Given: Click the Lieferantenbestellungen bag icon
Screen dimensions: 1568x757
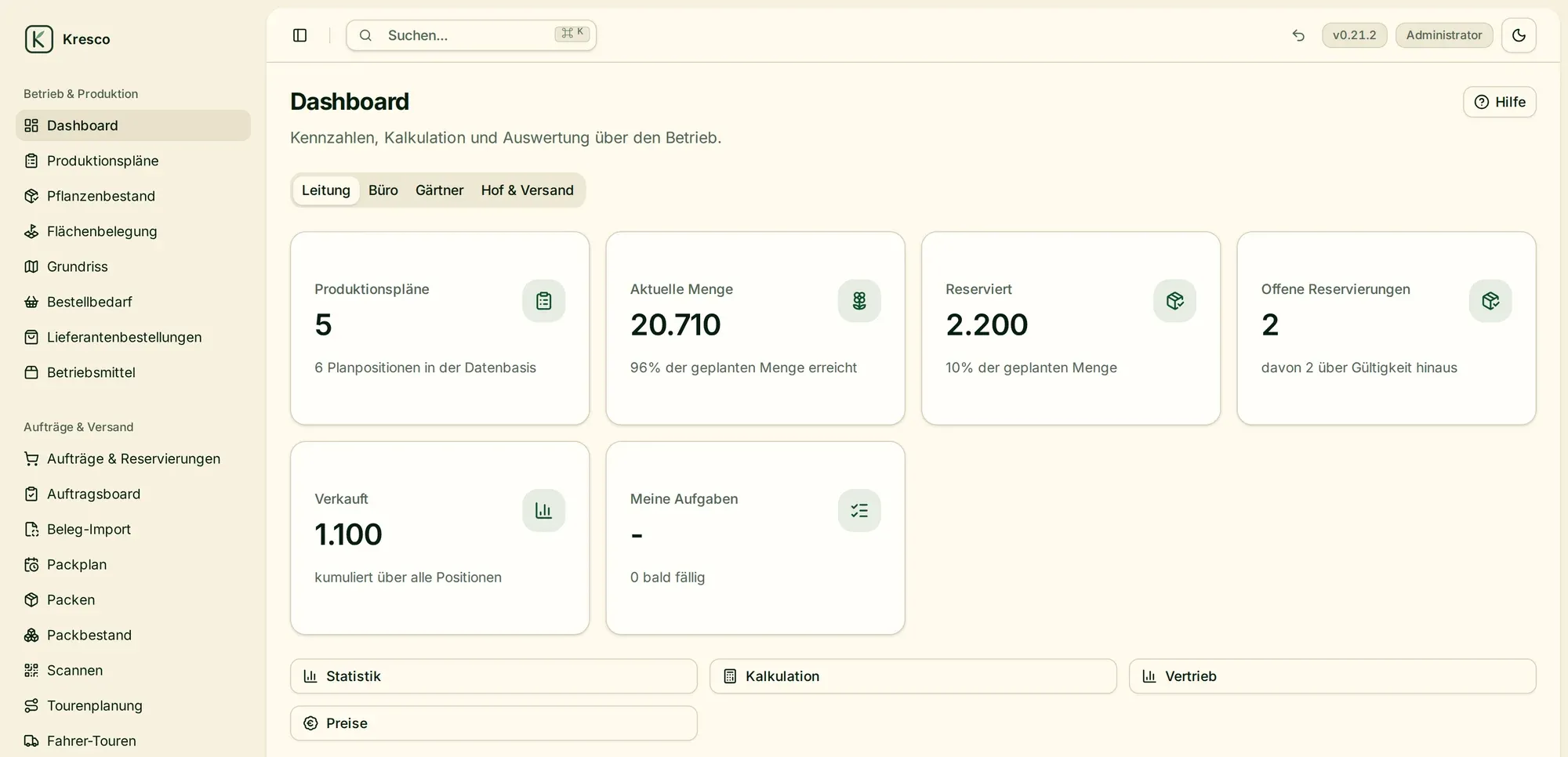Looking at the screenshot, I should point(31,337).
